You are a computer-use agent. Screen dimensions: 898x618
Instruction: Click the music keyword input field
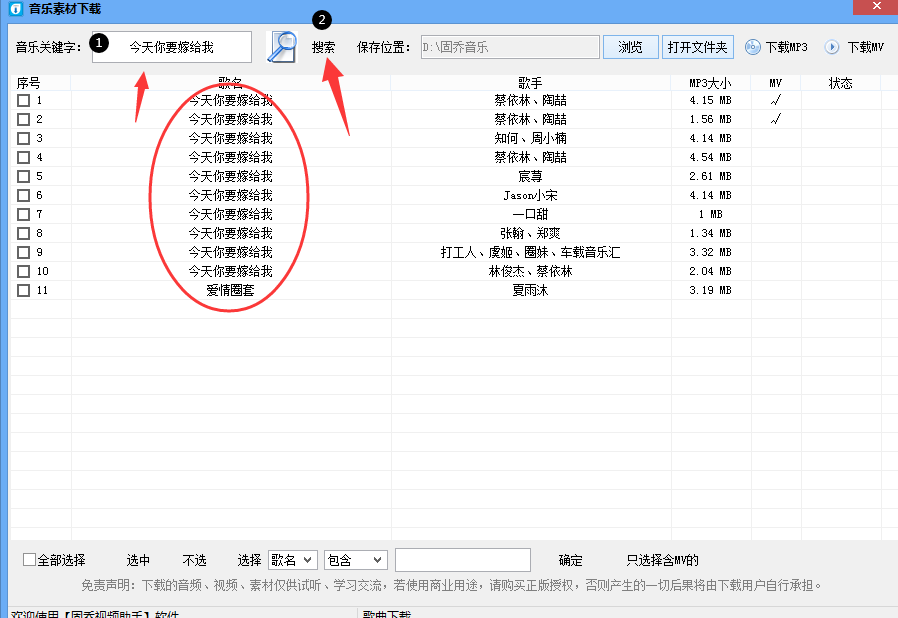[x=171, y=46]
